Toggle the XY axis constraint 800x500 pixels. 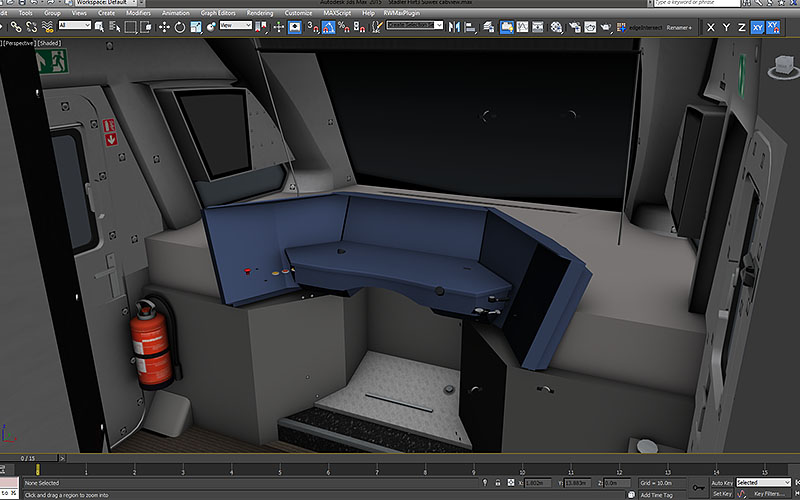pyautogui.click(x=757, y=27)
